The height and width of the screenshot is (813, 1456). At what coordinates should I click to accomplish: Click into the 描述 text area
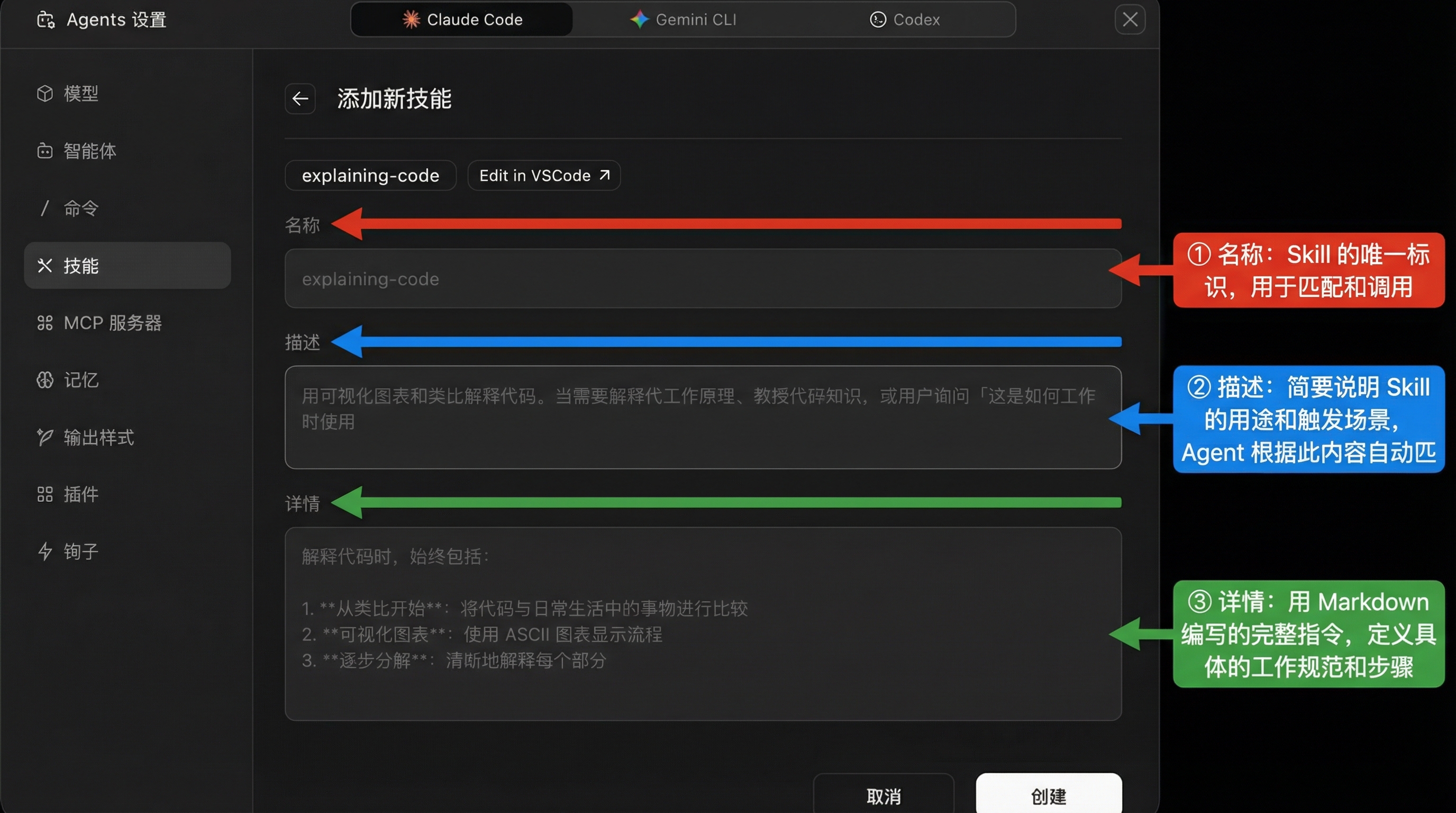click(x=703, y=417)
